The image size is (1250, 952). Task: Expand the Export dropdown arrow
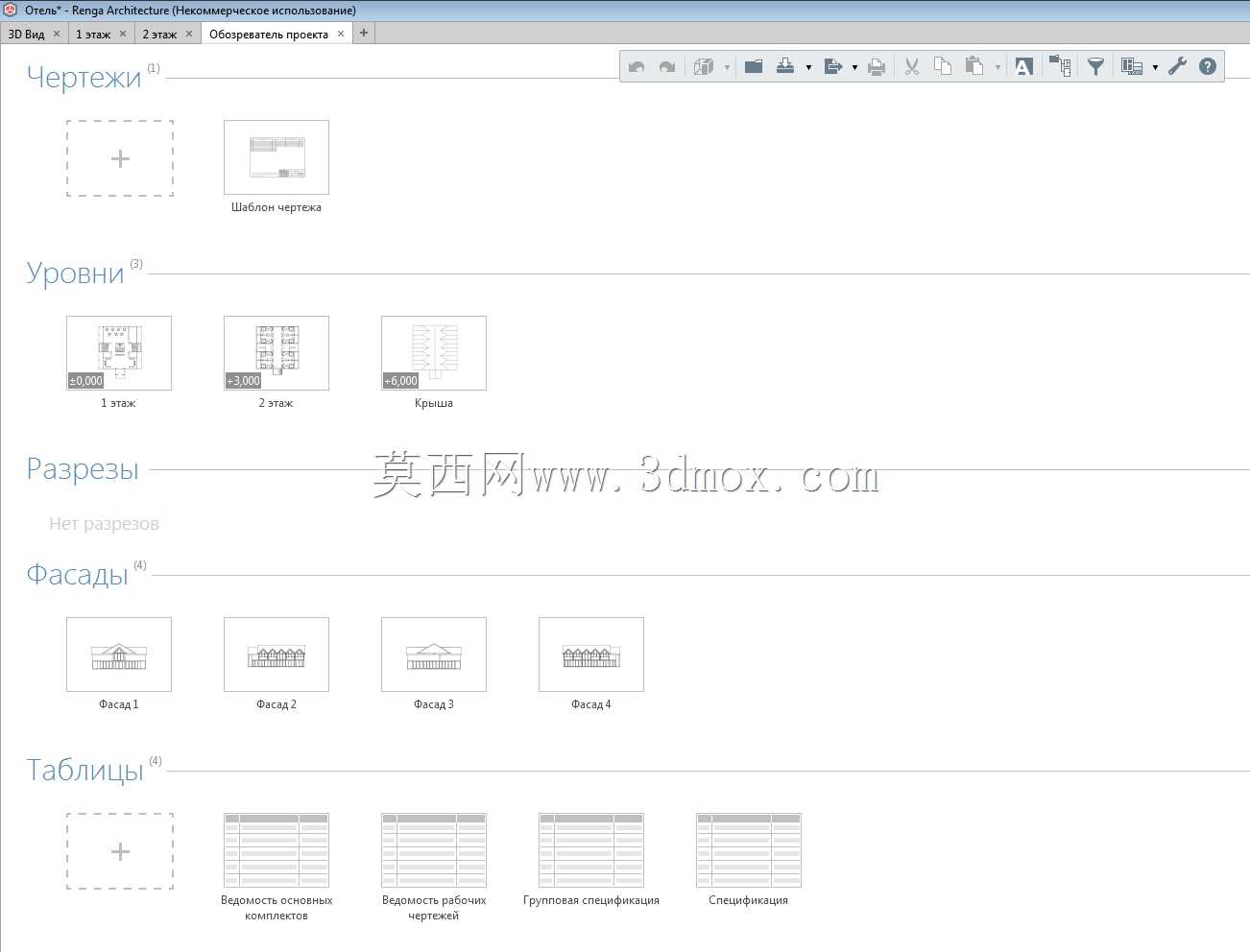[854, 67]
